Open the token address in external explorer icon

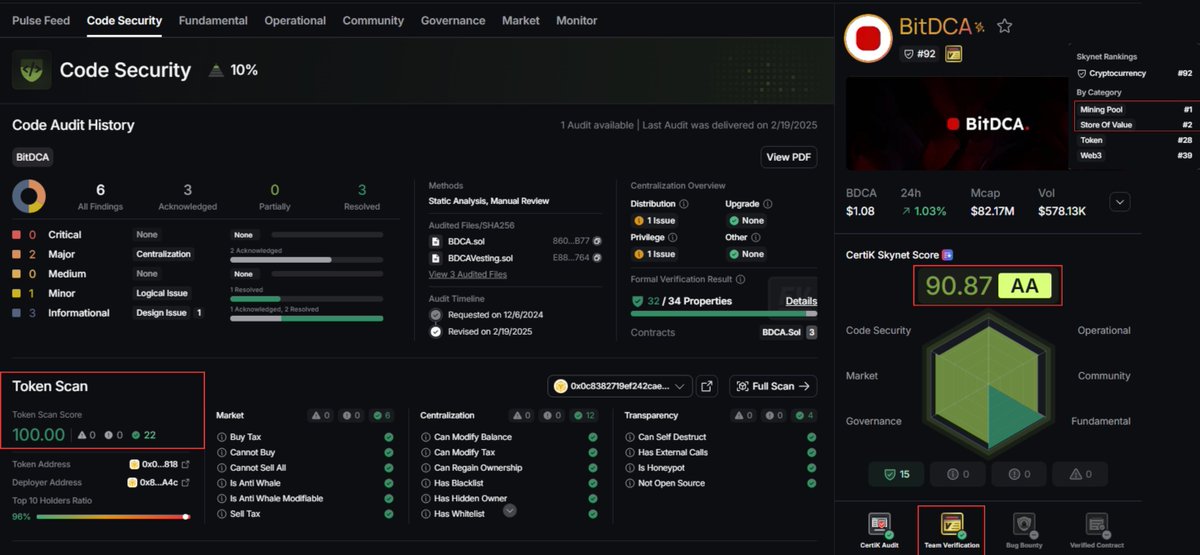pos(708,386)
